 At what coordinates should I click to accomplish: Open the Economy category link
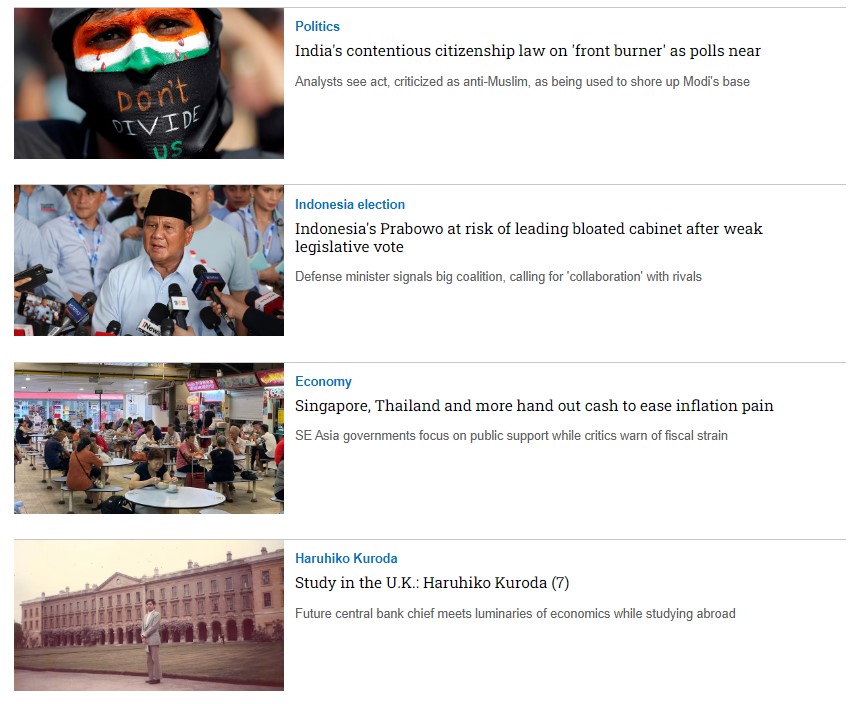(x=323, y=381)
